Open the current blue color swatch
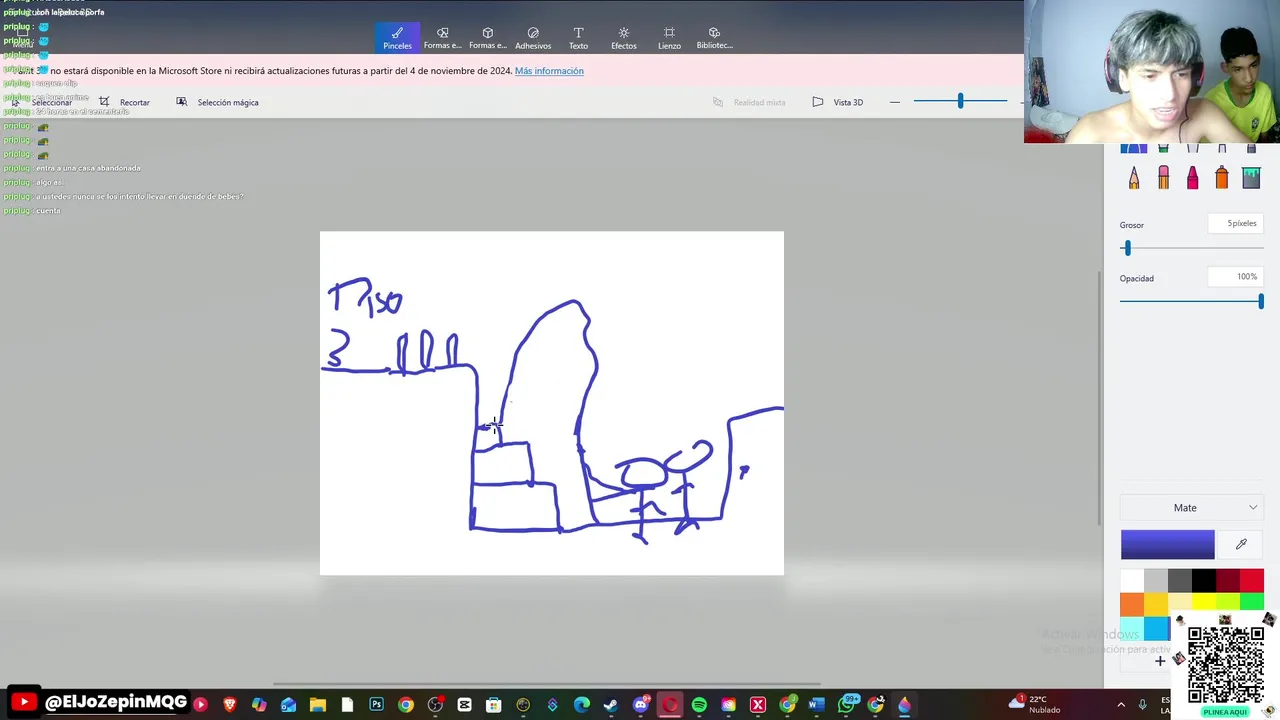 tap(1167, 545)
